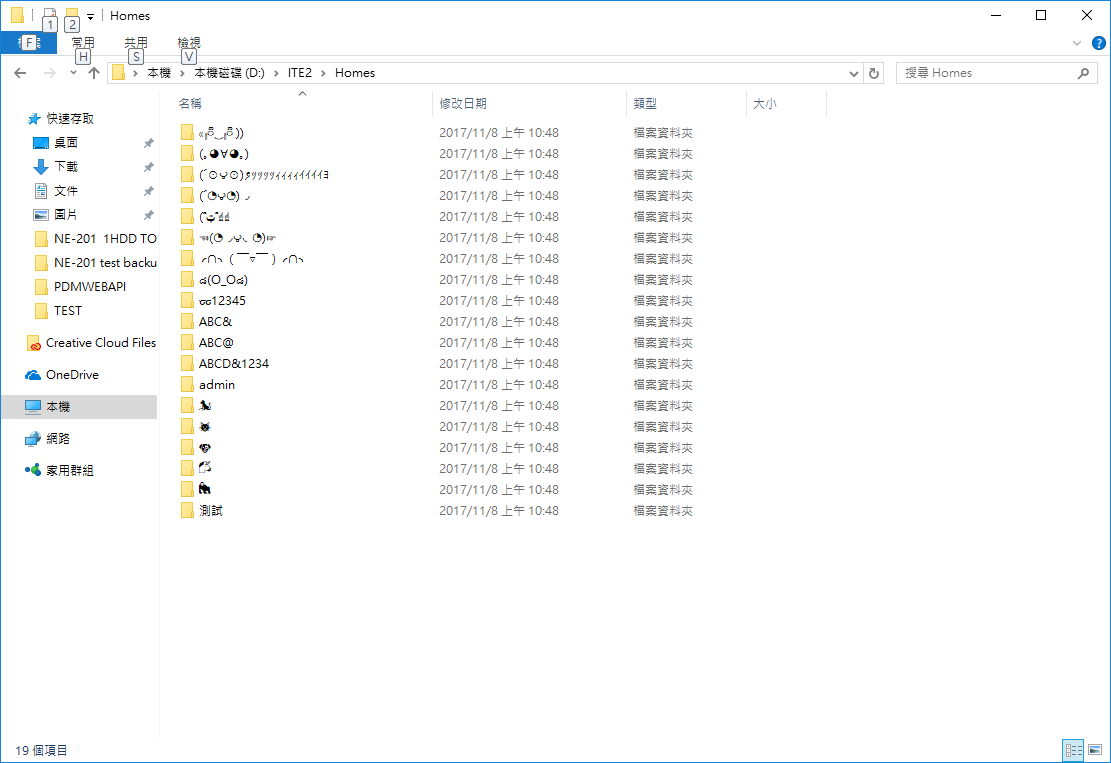Click the pin icon beside 桌面
The image size is (1111, 763).
(x=149, y=143)
